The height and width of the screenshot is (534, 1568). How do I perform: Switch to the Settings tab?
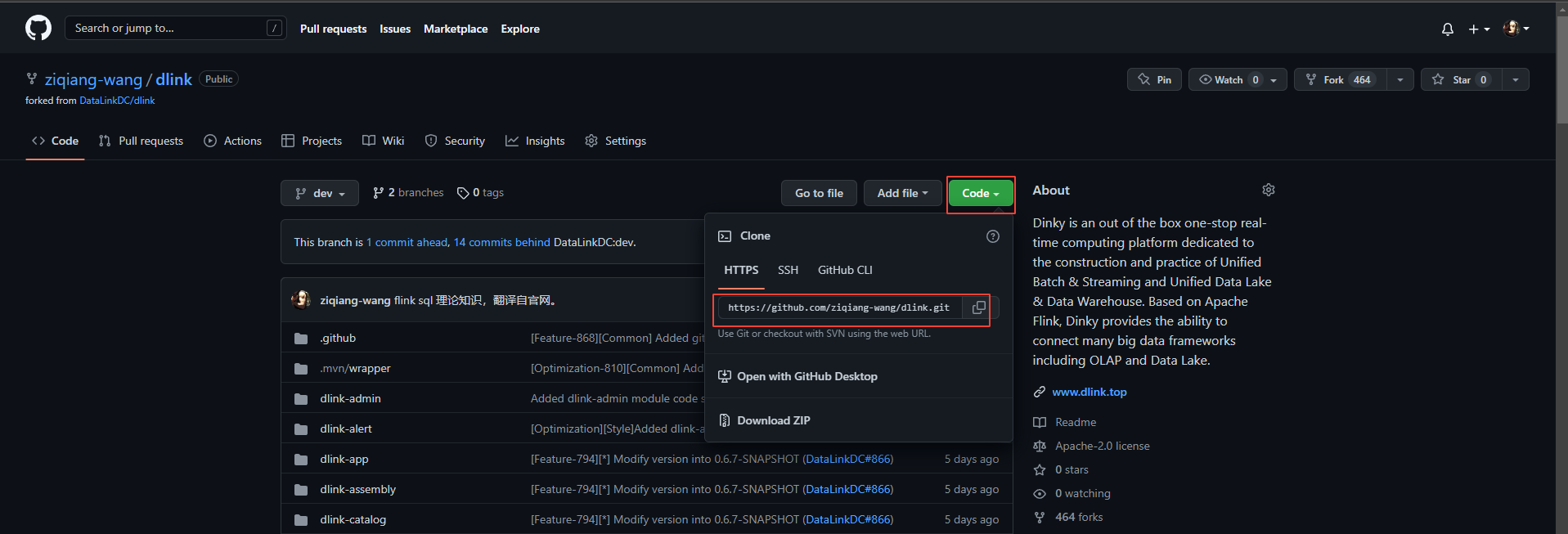point(616,141)
